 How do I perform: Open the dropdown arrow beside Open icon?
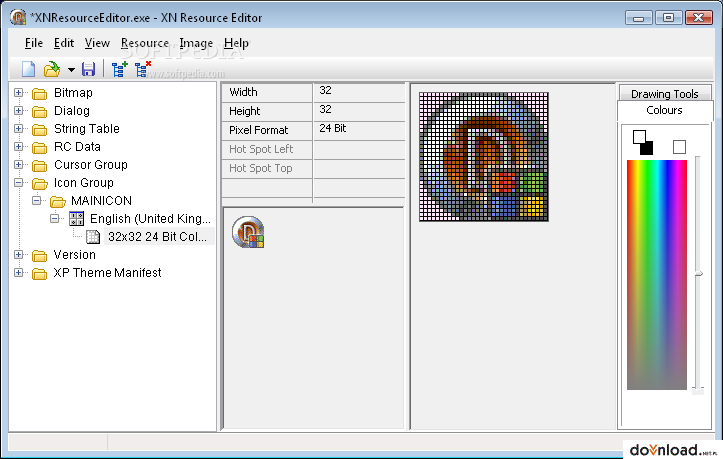pyautogui.click(x=71, y=70)
